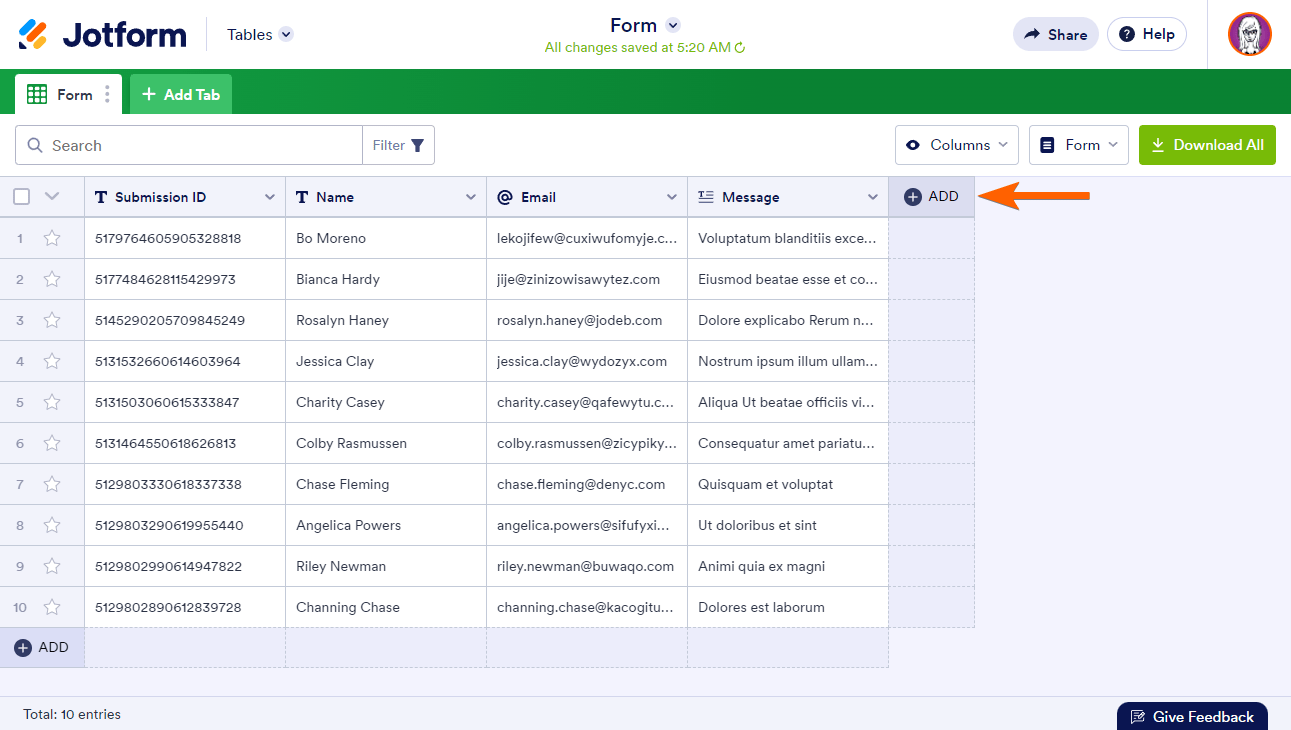
Task: Open the Email column header dropdown
Action: 672,197
